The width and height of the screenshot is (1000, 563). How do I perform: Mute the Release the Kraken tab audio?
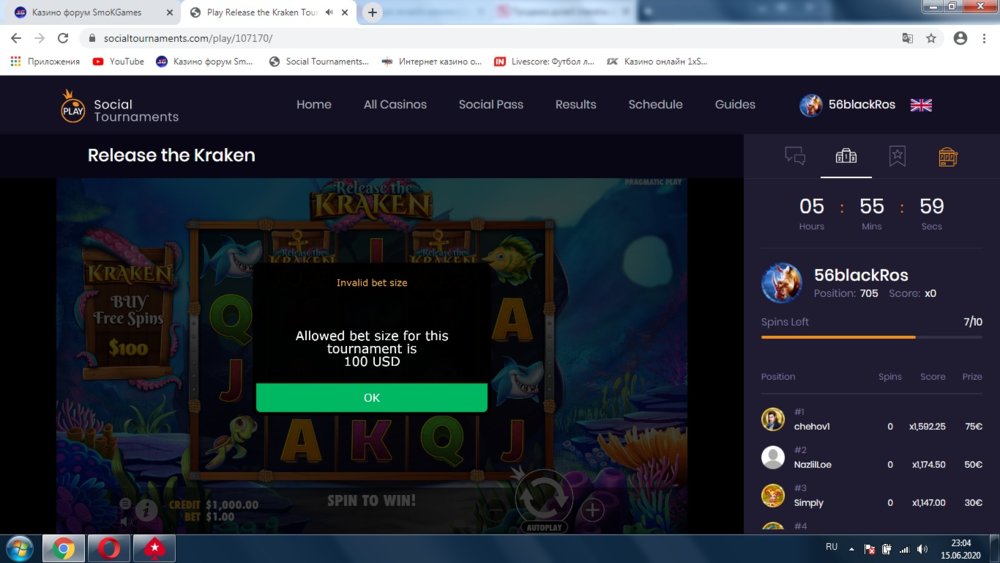pyautogui.click(x=329, y=12)
